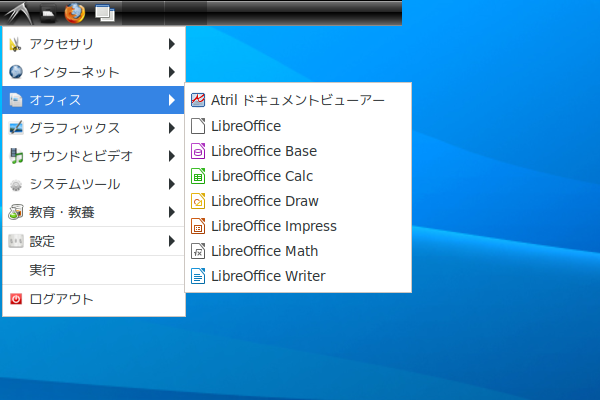Image resolution: width=600 pixels, height=400 pixels.
Task: Expand the 教育・教養 submenu arrow
Action: pyautogui.click(x=172, y=212)
